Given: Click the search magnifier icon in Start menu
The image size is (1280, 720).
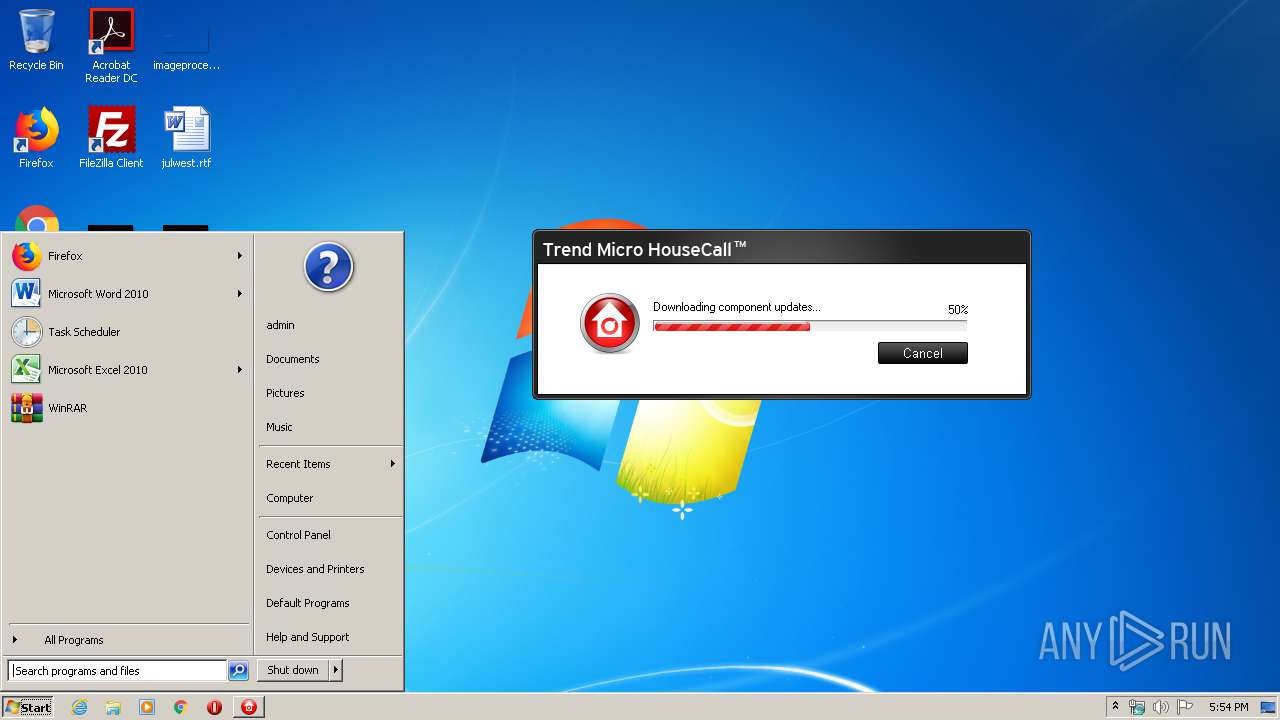Looking at the screenshot, I should [x=238, y=671].
